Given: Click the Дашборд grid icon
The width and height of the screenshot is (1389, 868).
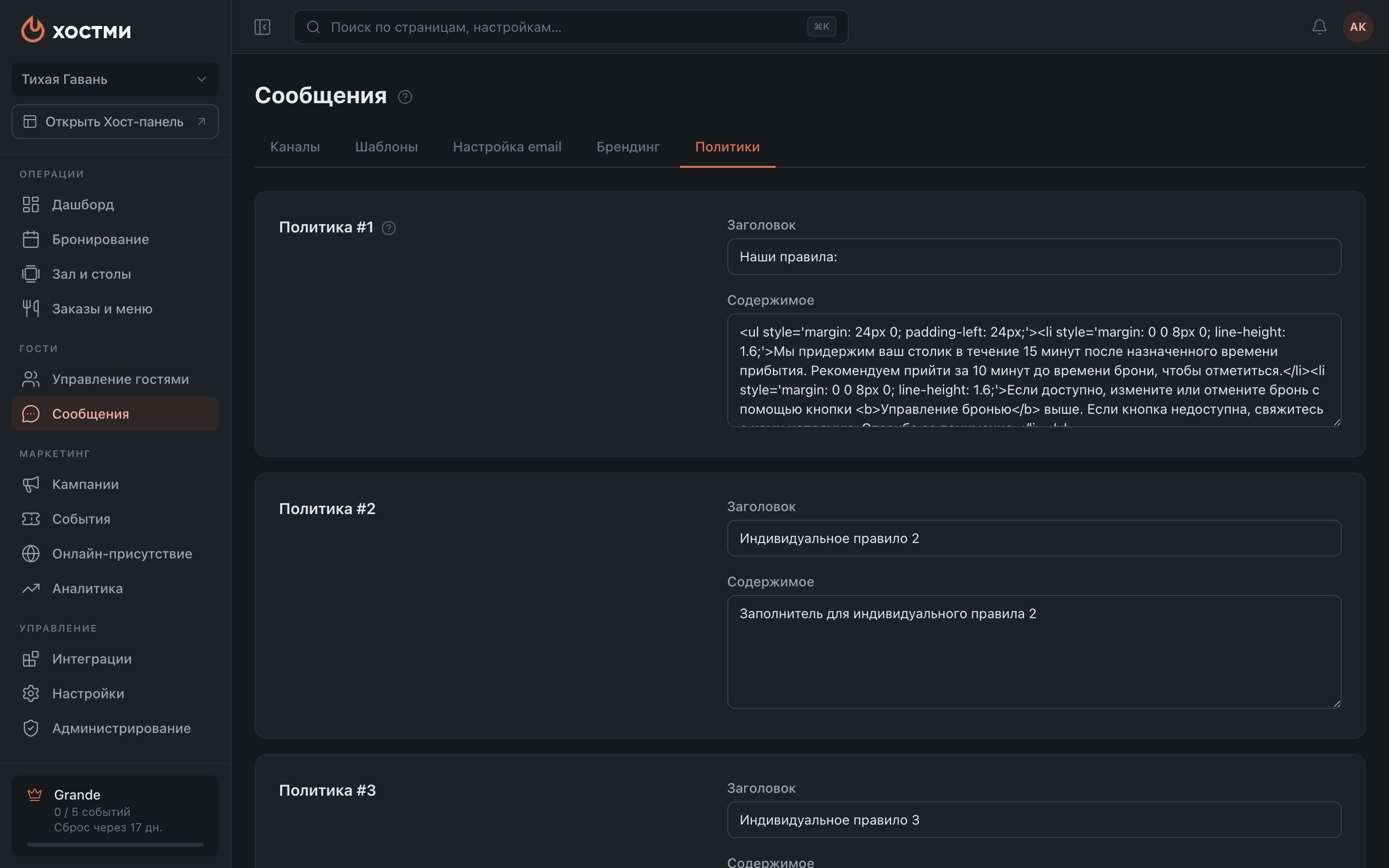Looking at the screenshot, I should (x=31, y=205).
